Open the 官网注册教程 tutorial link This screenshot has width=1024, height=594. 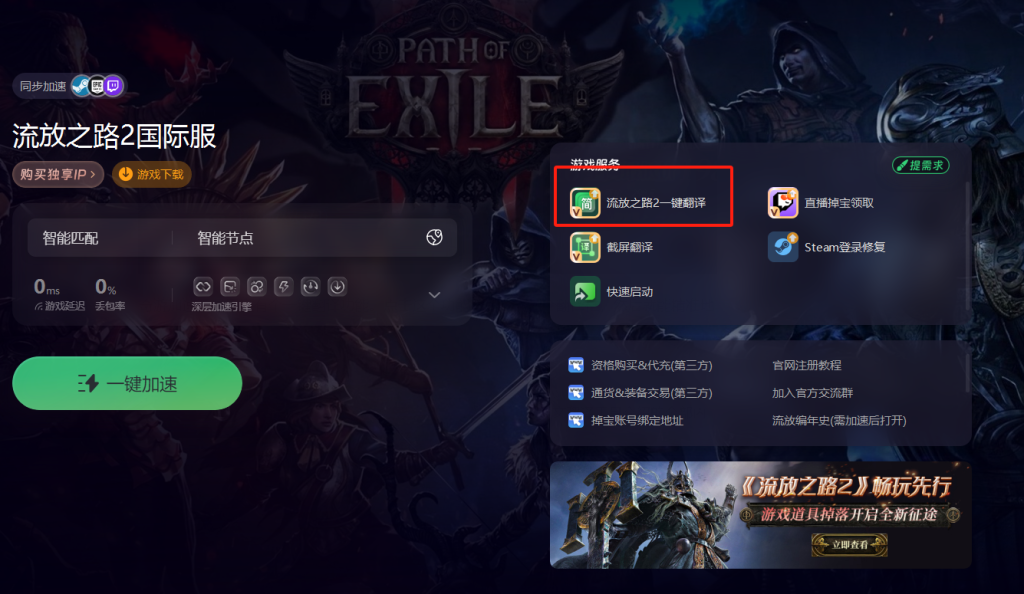[807, 366]
